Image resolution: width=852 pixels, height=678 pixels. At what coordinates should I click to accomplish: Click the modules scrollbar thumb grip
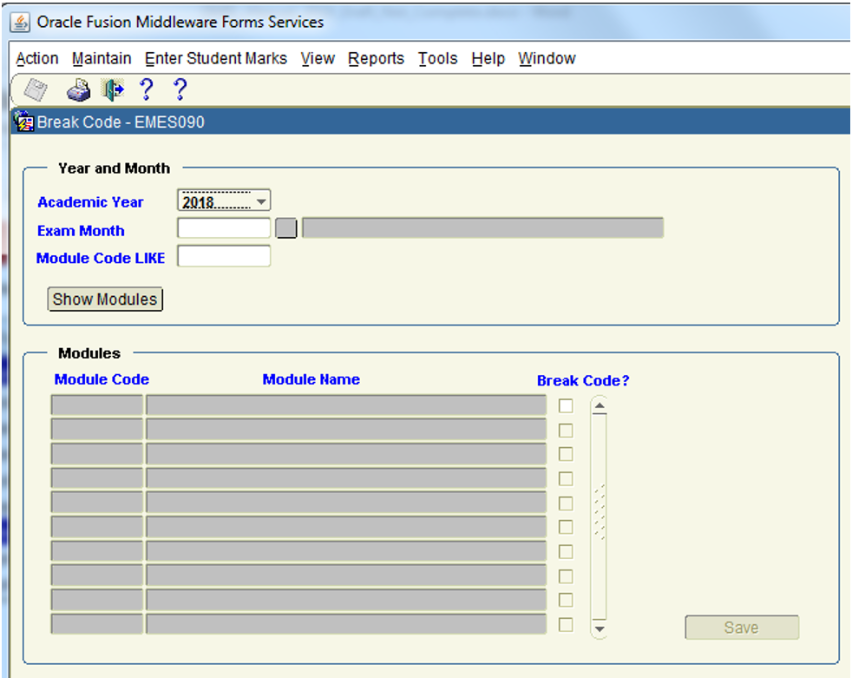(599, 512)
